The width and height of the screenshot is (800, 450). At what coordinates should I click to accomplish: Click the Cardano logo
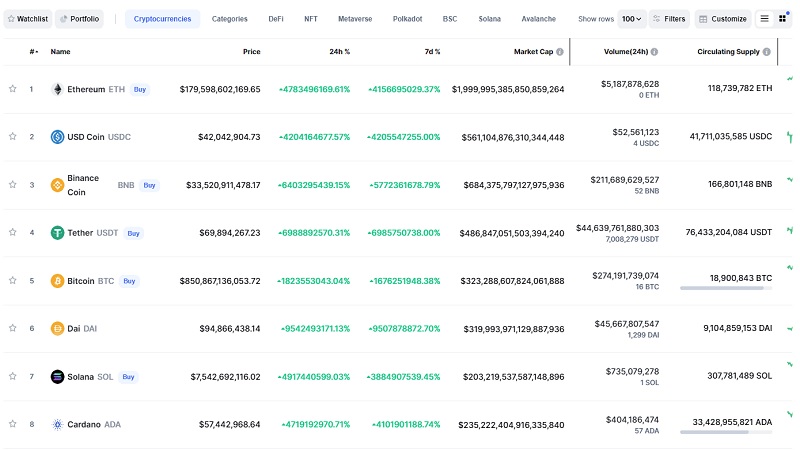pos(57,424)
